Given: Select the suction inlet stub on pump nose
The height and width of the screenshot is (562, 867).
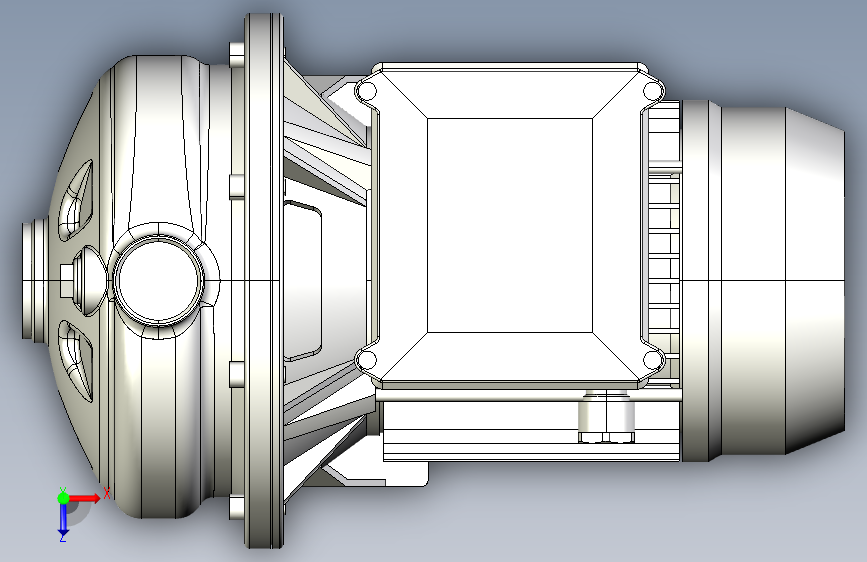Looking at the screenshot, I should pos(34,280).
